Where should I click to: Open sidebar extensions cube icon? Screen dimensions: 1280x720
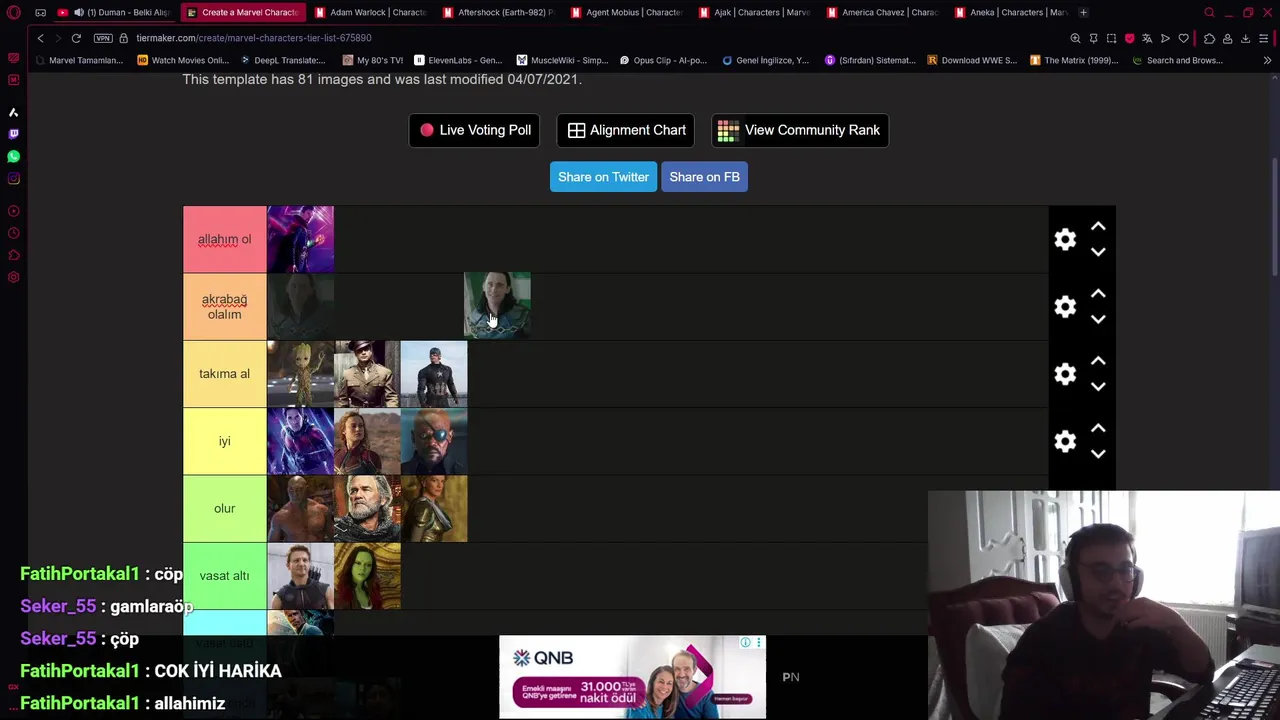click(x=13, y=255)
